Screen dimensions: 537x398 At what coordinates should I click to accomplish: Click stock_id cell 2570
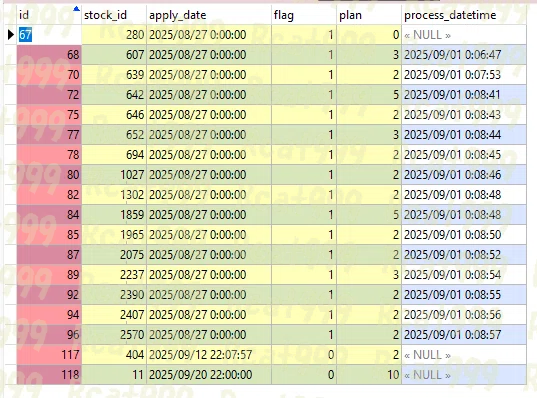pyautogui.click(x=114, y=334)
